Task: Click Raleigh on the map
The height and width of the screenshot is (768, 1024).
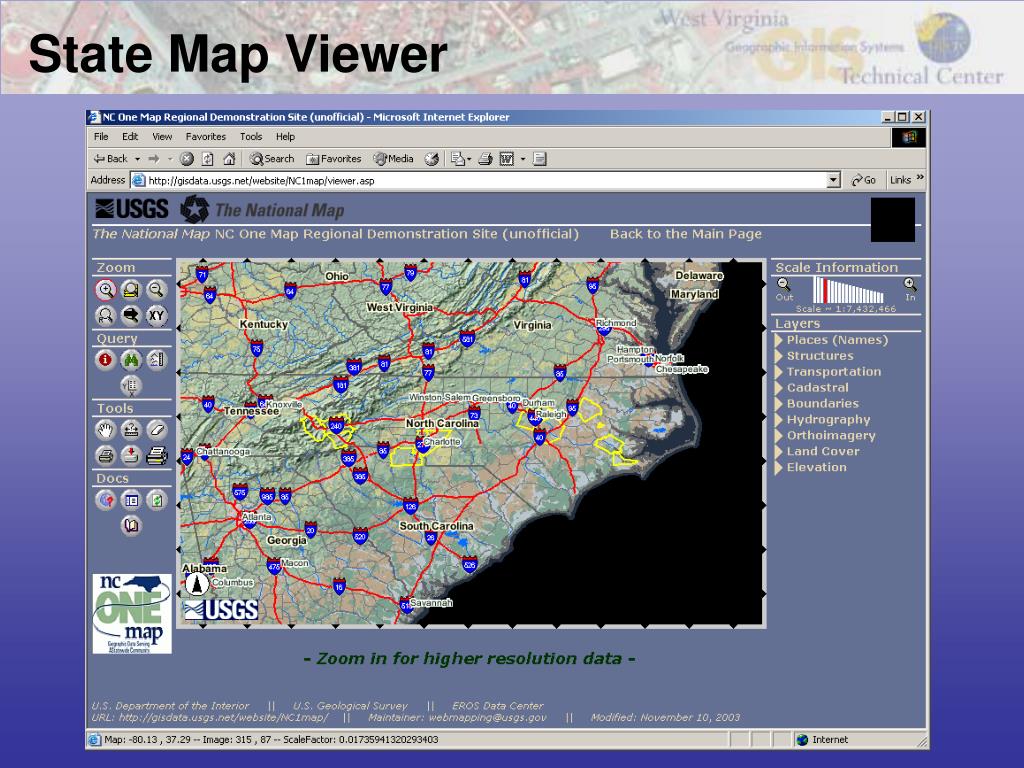Action: [x=551, y=414]
